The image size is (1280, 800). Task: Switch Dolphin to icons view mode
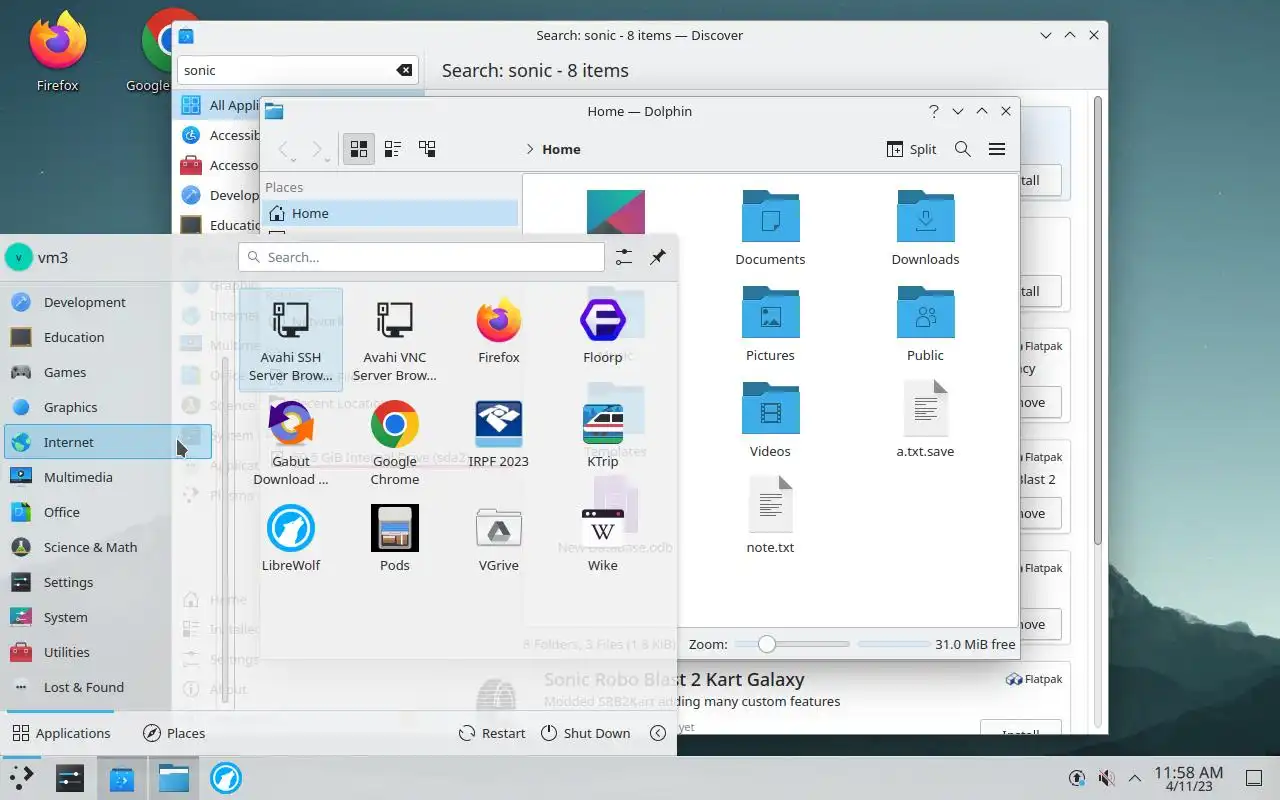click(x=359, y=149)
